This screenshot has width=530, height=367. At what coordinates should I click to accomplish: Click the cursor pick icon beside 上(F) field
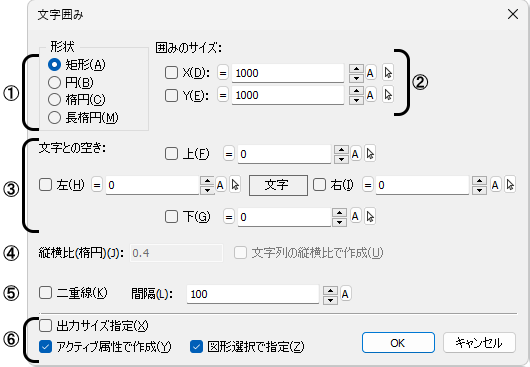point(370,154)
